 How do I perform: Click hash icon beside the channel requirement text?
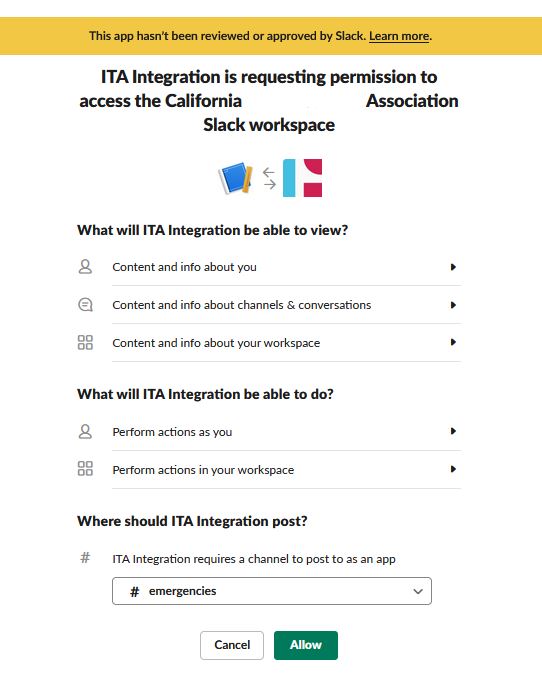tap(85, 558)
